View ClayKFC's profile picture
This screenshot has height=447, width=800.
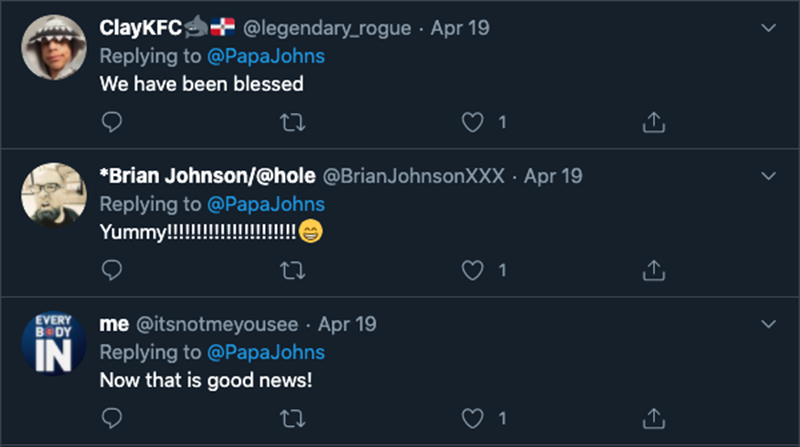(x=54, y=48)
